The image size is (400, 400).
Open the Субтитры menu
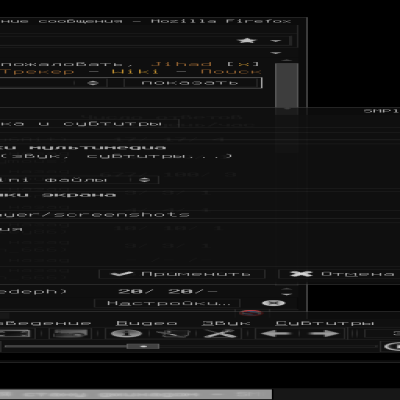pos(325,323)
